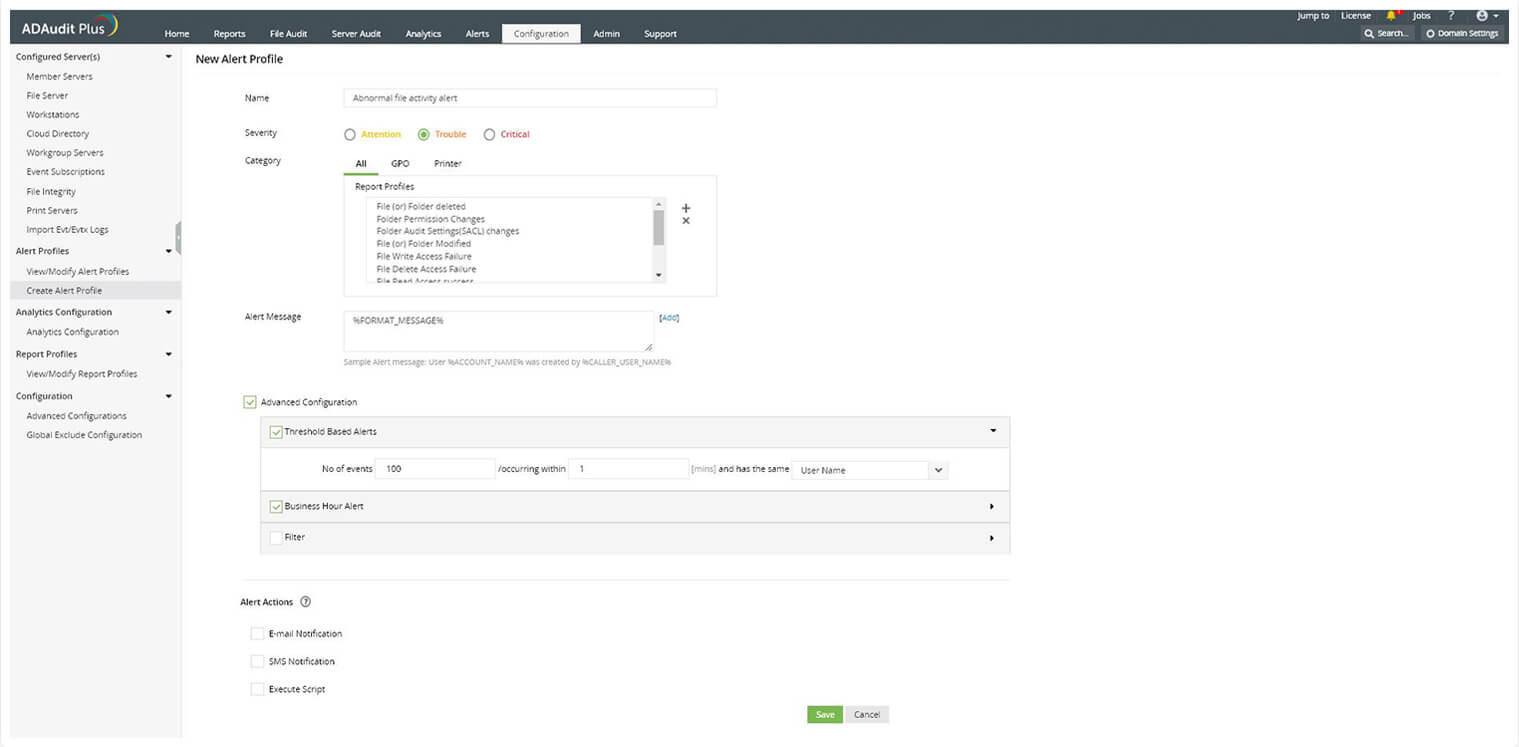
Task: Click the Alert Message text area
Action: 499,331
